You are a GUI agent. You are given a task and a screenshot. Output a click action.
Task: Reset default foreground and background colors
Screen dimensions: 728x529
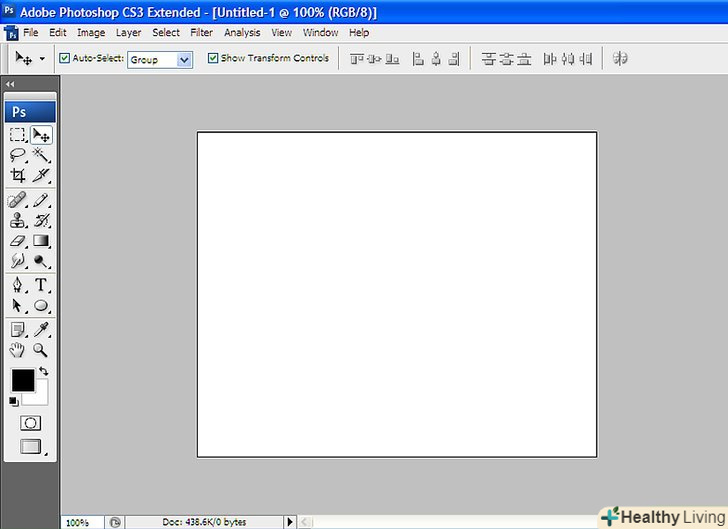click(x=13, y=401)
